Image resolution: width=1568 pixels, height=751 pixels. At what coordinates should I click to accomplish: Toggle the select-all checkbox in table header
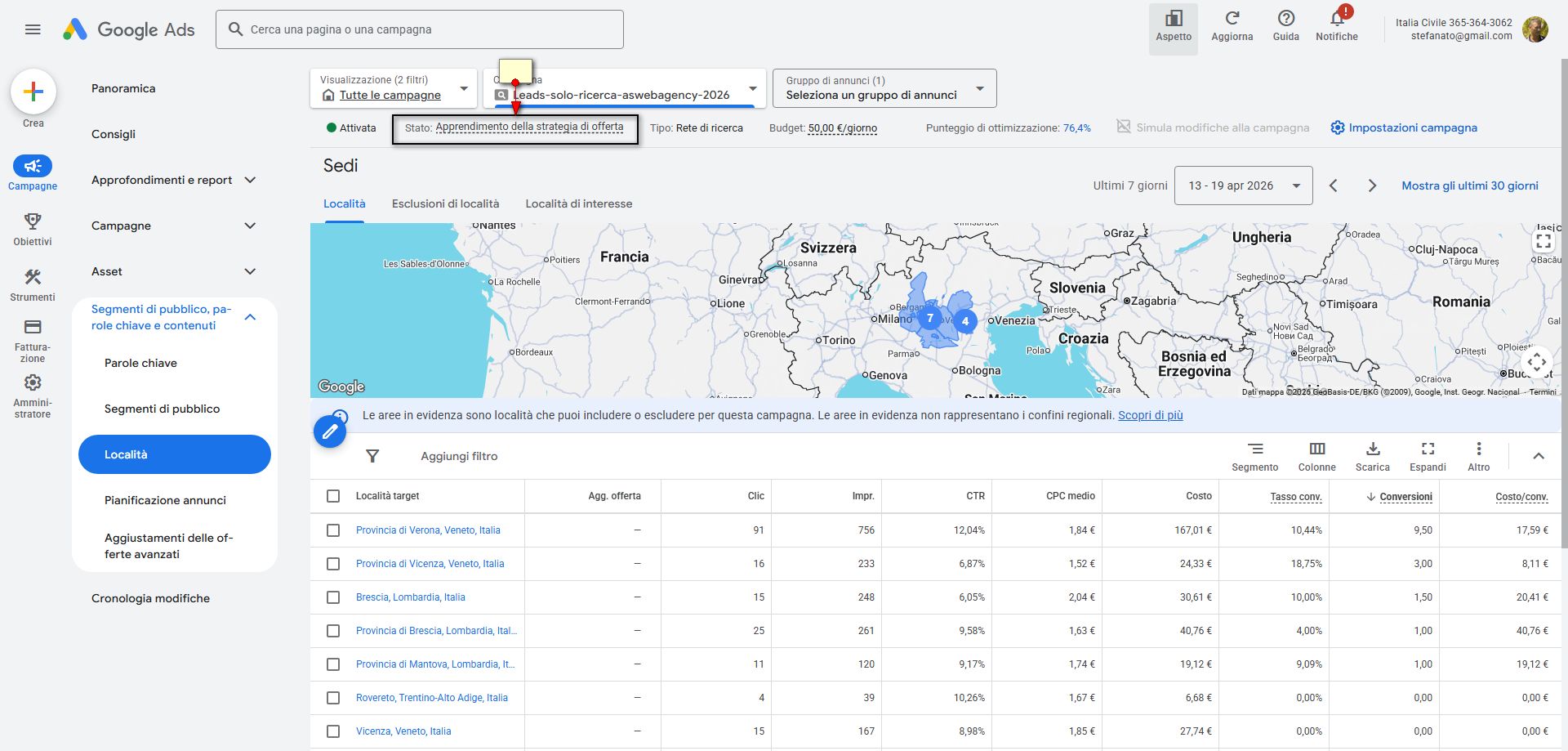333,496
